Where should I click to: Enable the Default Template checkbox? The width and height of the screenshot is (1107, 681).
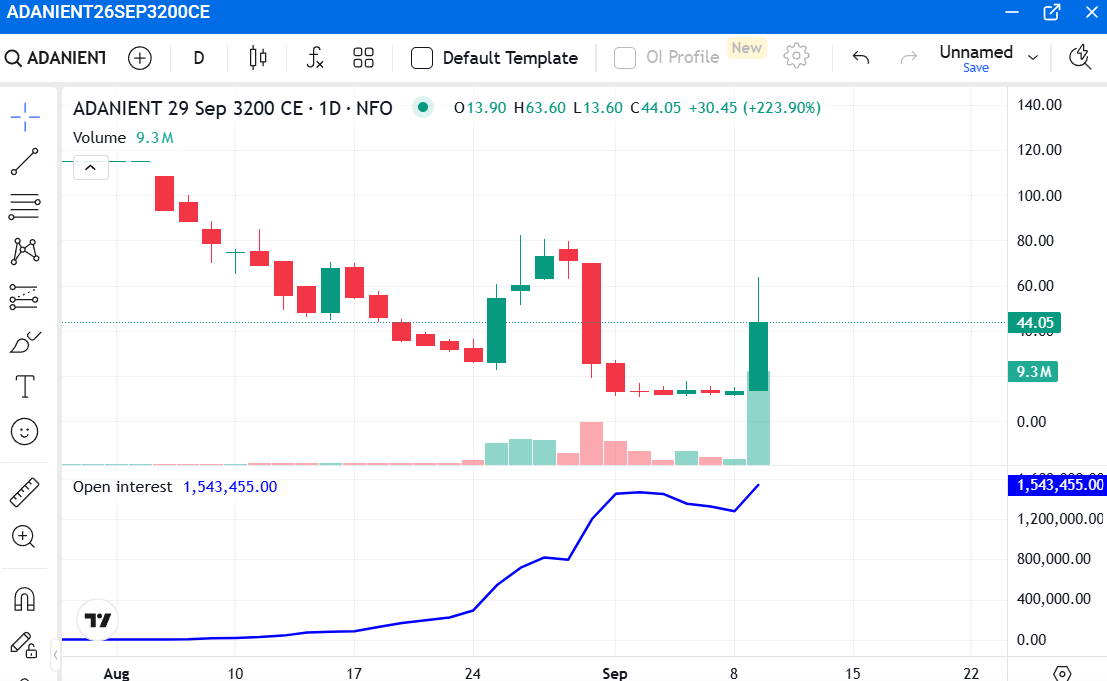pyautogui.click(x=421, y=58)
